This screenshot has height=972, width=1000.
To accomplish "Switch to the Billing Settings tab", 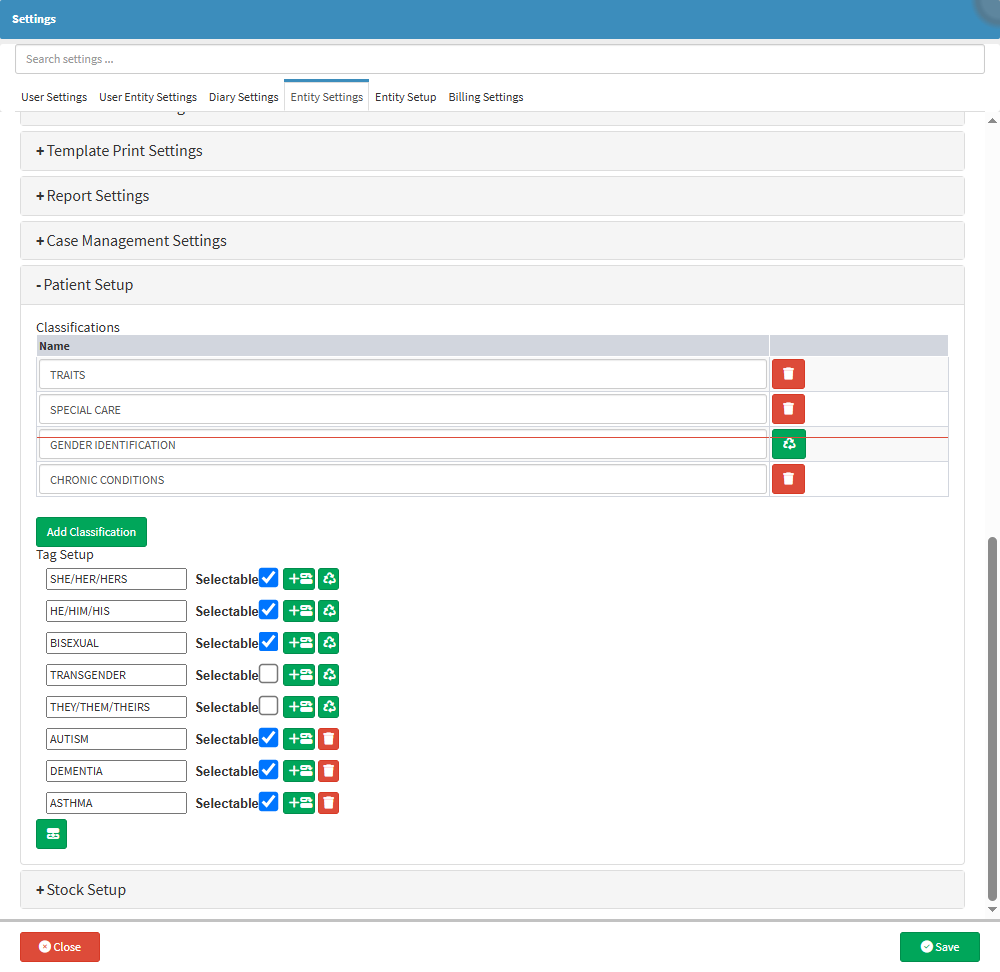I will pos(485,97).
